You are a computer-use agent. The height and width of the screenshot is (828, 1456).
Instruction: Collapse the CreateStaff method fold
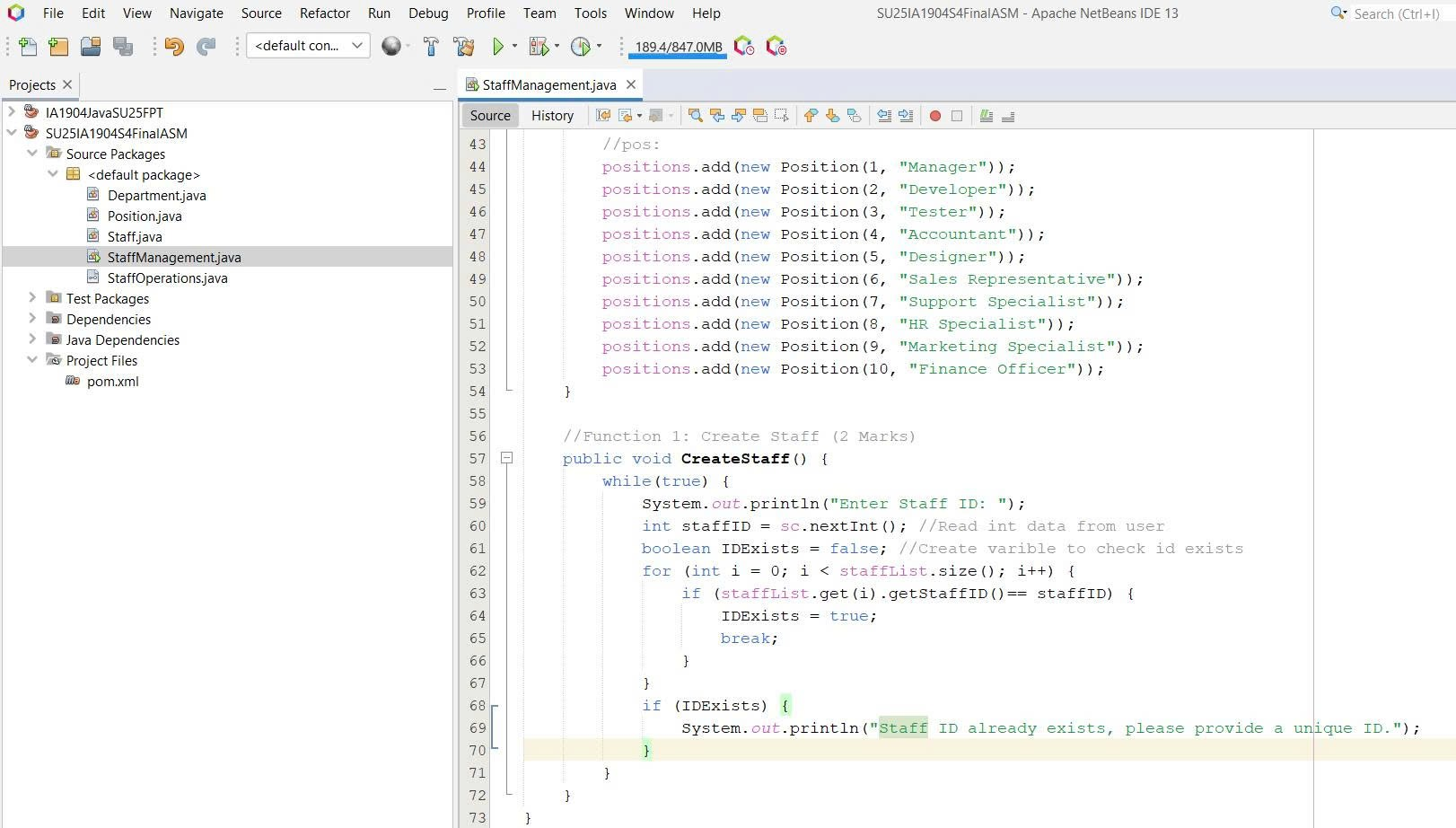point(506,458)
